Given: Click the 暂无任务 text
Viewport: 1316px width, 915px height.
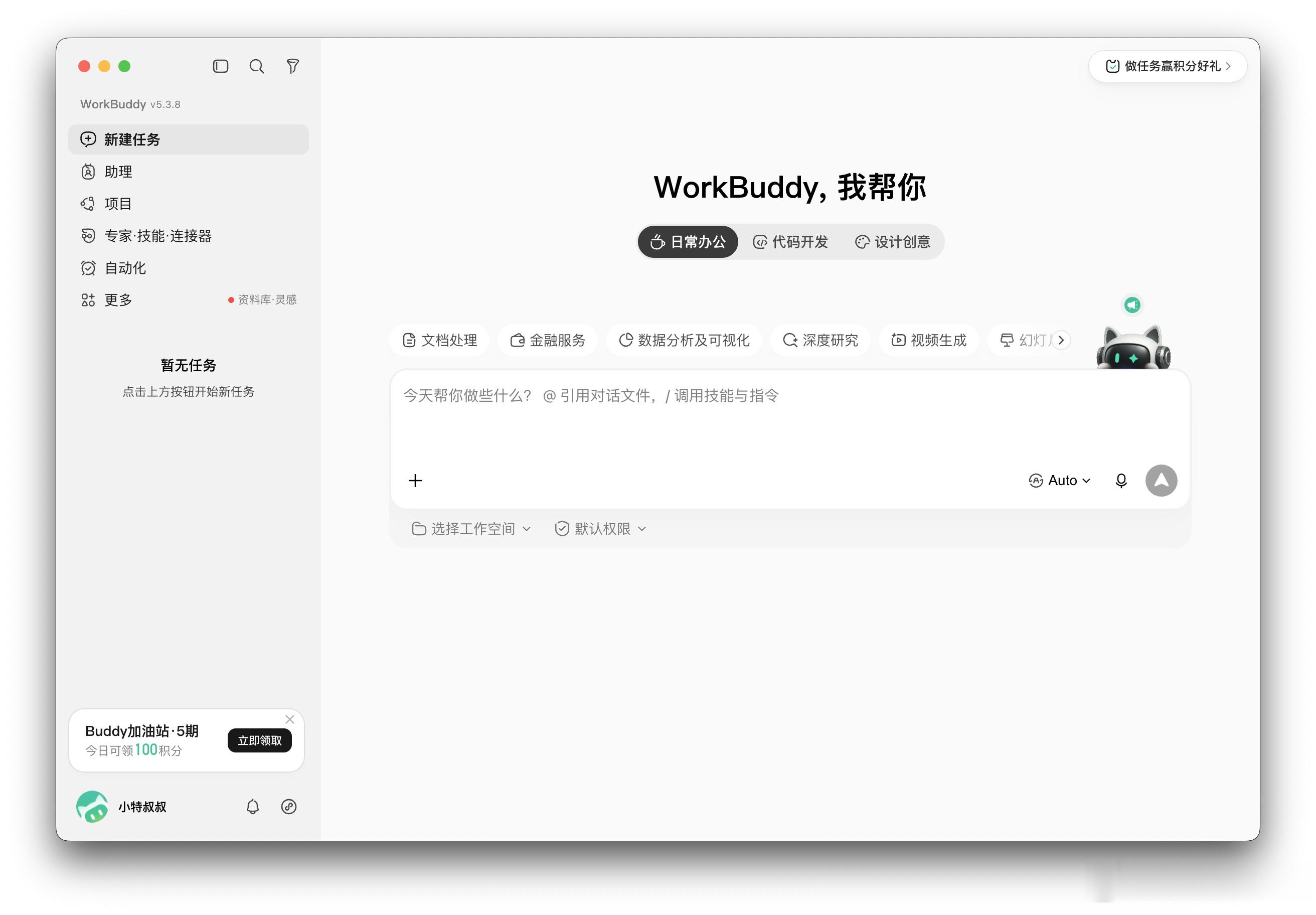Looking at the screenshot, I should [189, 365].
